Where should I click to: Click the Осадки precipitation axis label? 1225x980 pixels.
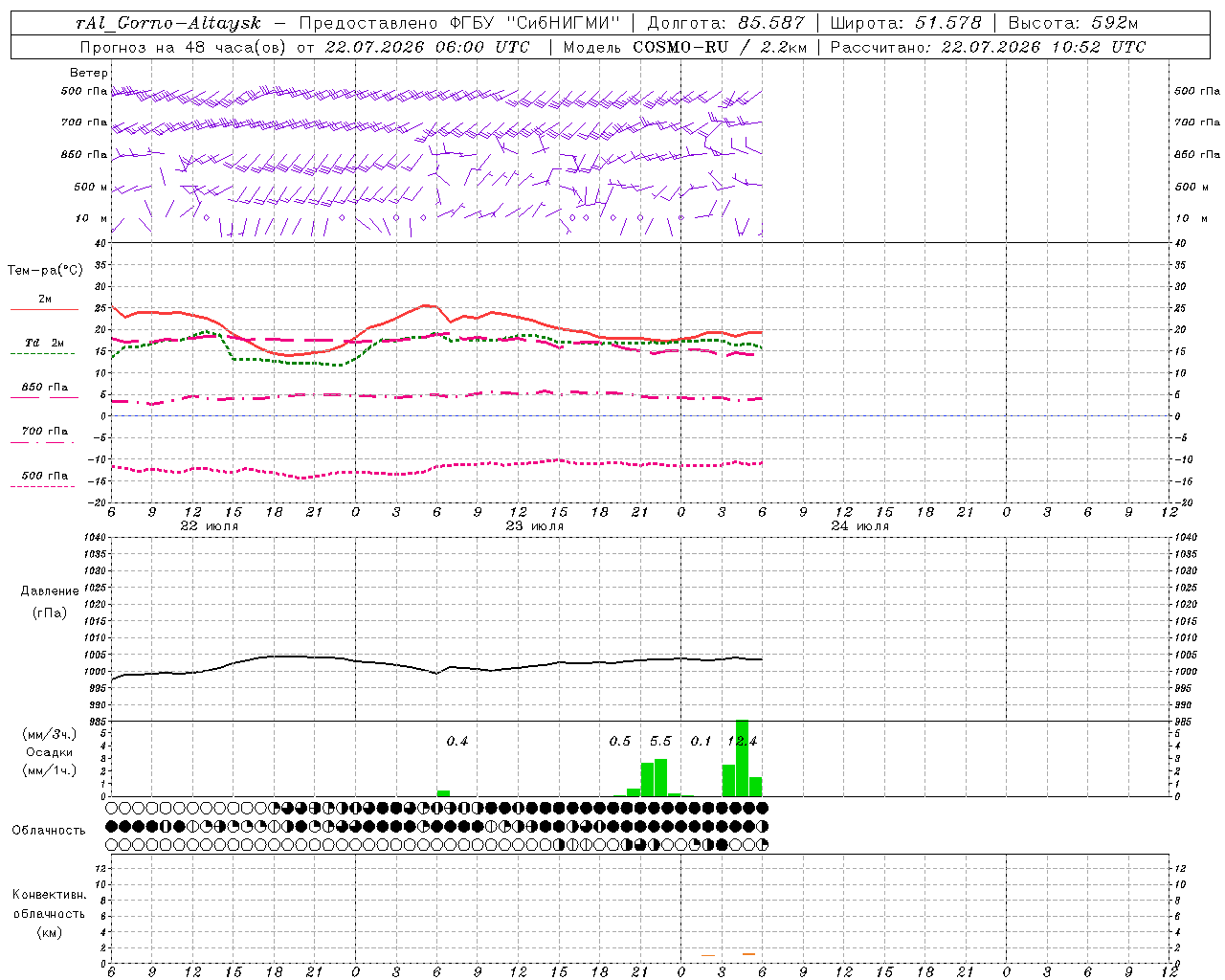[49, 752]
